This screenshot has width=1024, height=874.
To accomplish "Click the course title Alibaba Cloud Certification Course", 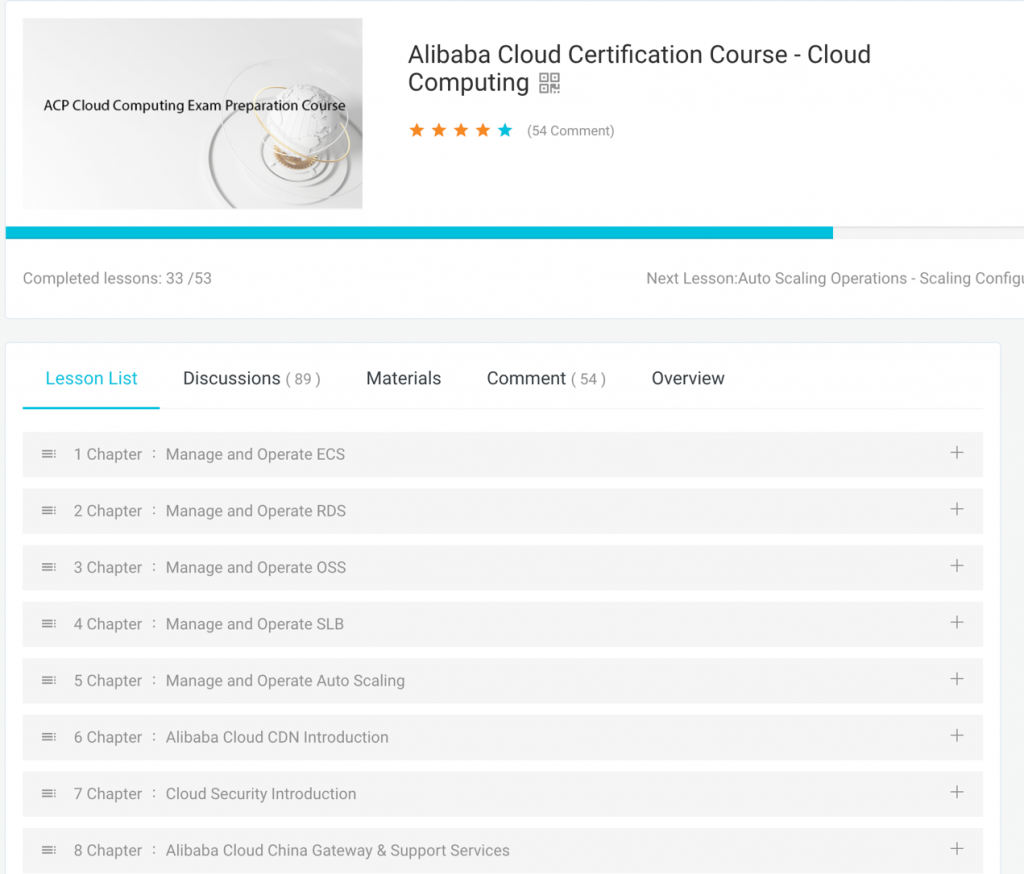I will pos(639,69).
